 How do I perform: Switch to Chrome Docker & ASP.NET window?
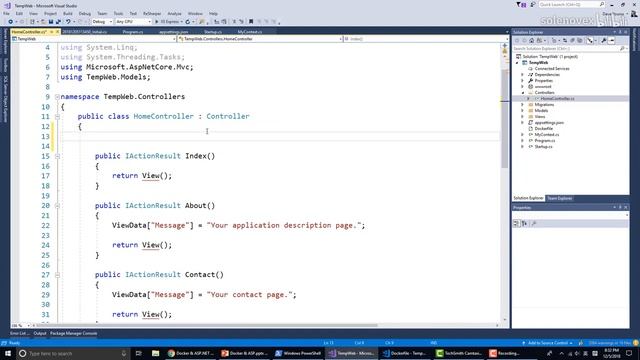pyautogui.click(x=191, y=353)
